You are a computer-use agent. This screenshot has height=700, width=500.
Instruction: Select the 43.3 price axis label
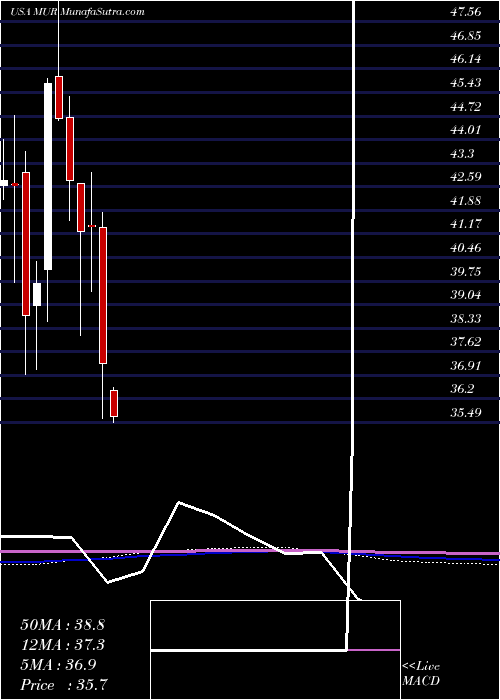pyautogui.click(x=462, y=154)
